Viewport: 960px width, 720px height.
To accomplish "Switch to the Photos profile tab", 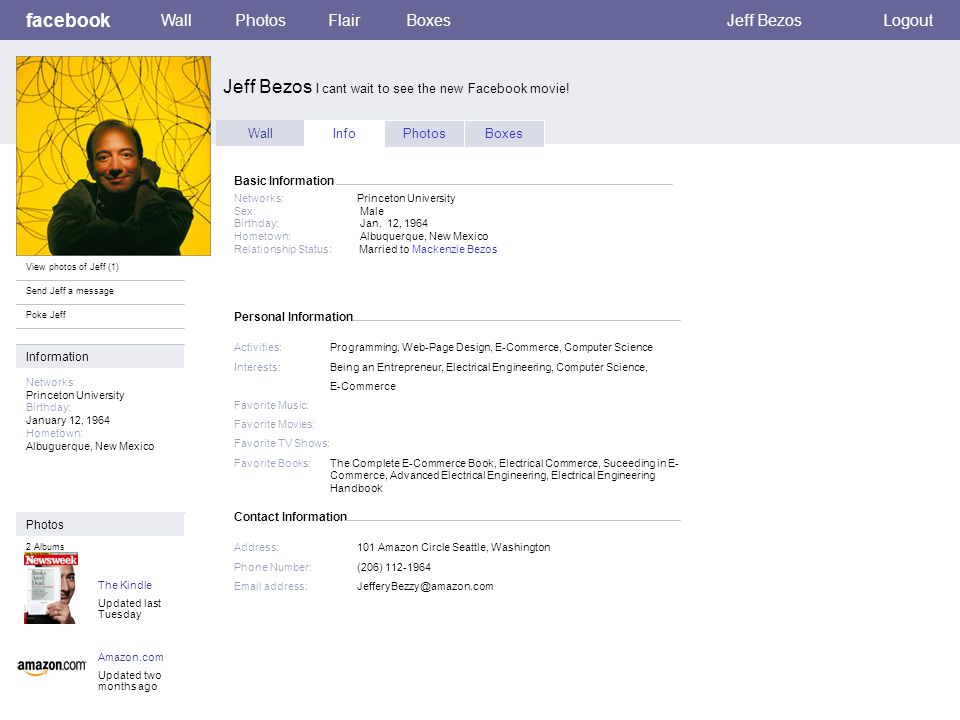I will pyautogui.click(x=424, y=133).
